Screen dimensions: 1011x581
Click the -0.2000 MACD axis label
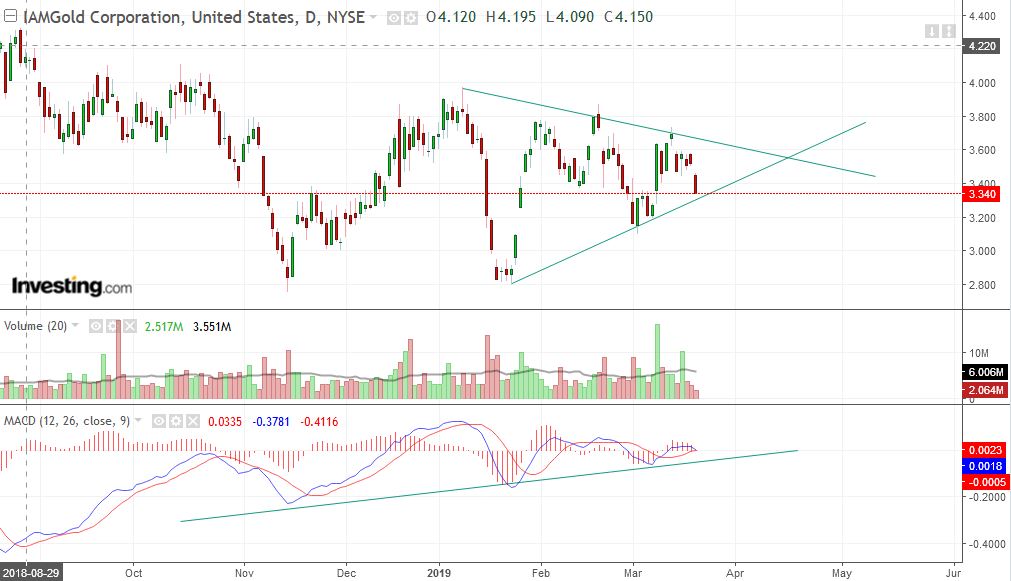(985, 497)
